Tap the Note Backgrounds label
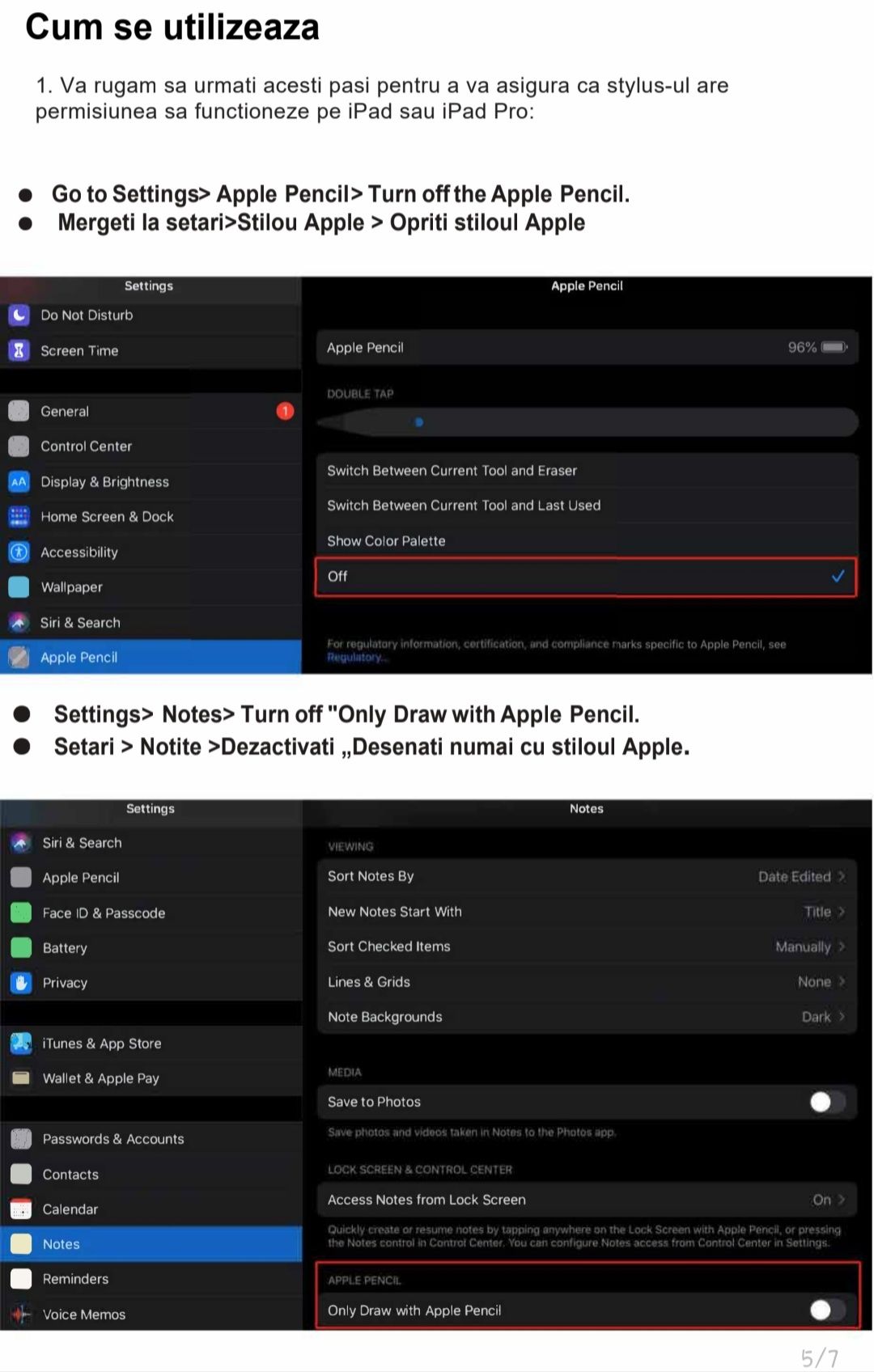 click(385, 1017)
